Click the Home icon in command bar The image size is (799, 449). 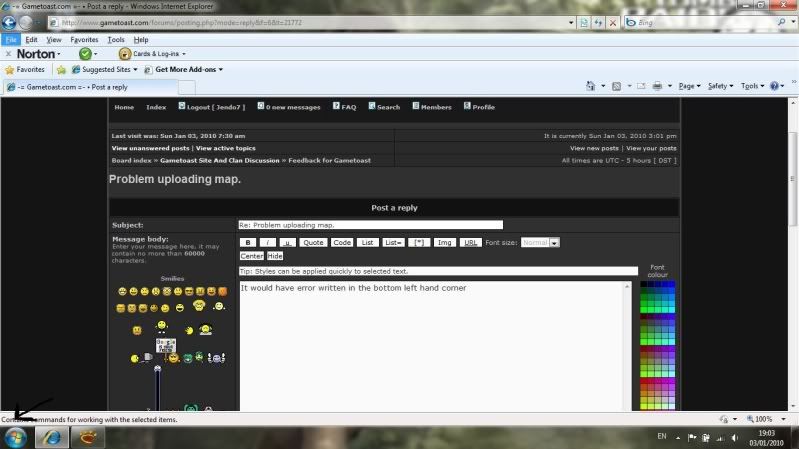pyautogui.click(x=590, y=86)
